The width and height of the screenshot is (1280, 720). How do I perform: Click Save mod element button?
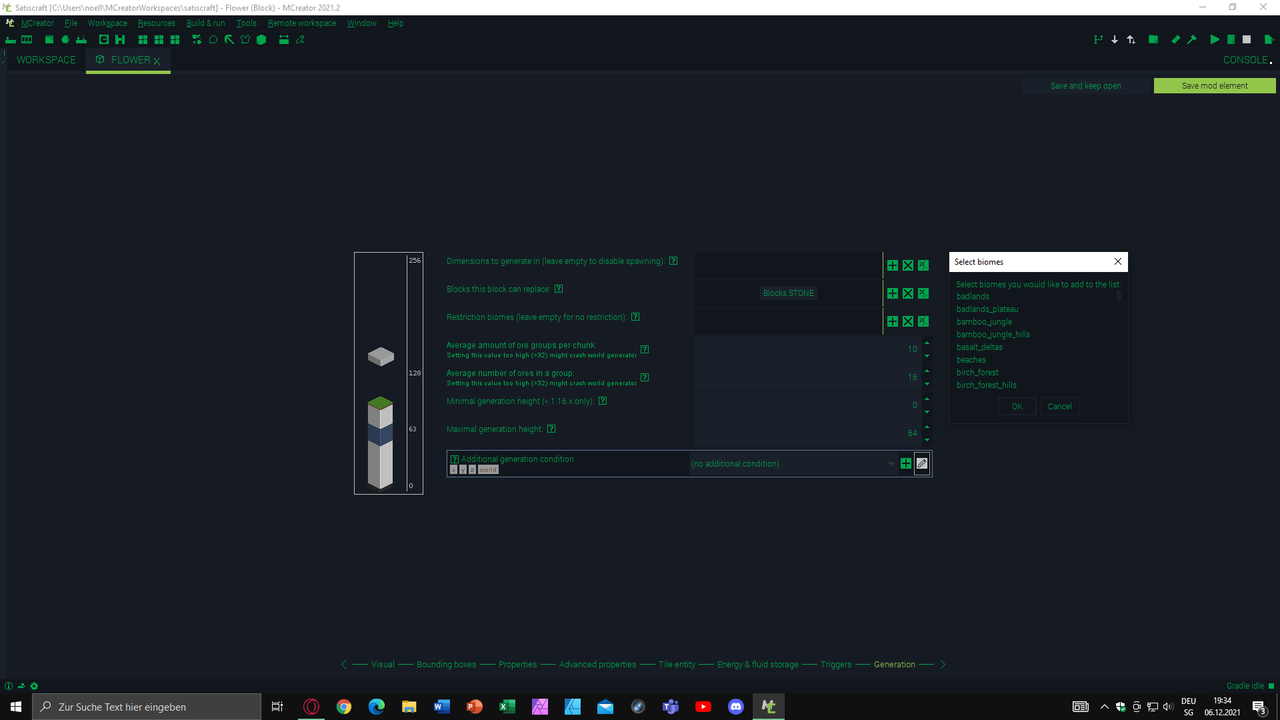[1214, 86]
